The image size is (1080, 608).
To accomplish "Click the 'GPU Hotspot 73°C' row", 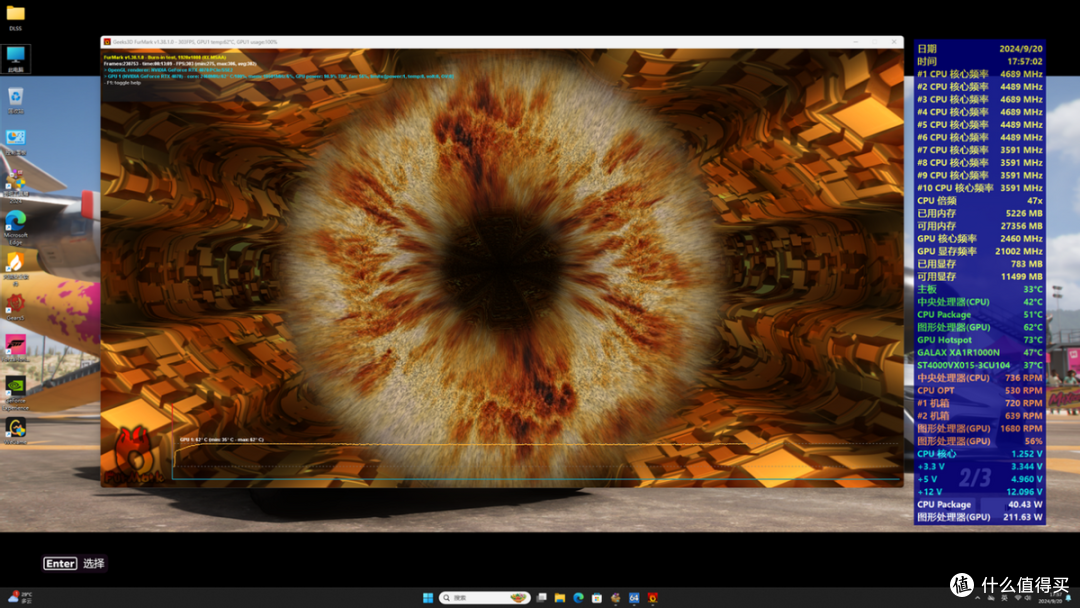I will [979, 339].
